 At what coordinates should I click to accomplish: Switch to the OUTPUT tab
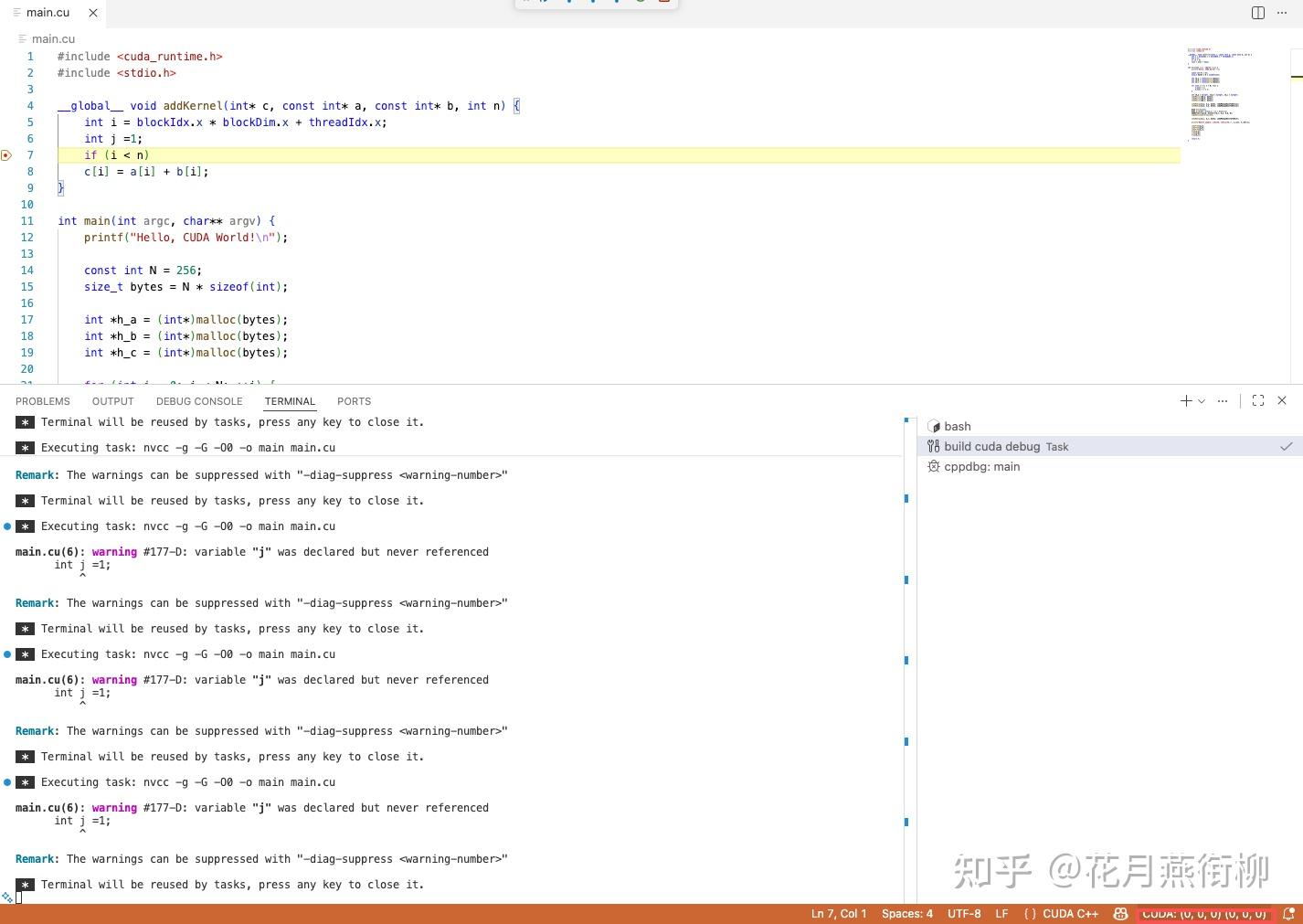pos(113,401)
